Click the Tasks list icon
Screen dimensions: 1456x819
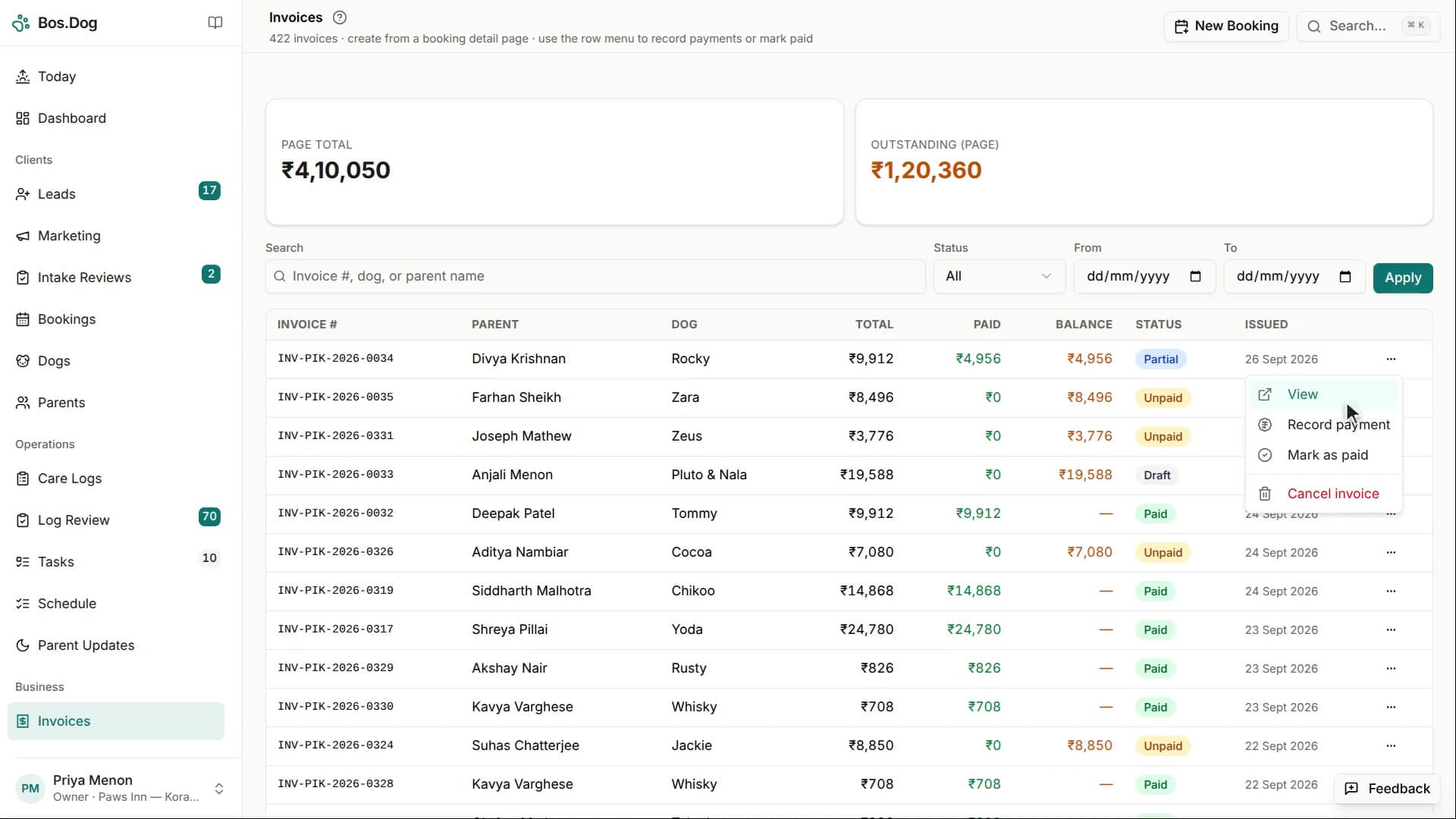(x=23, y=562)
